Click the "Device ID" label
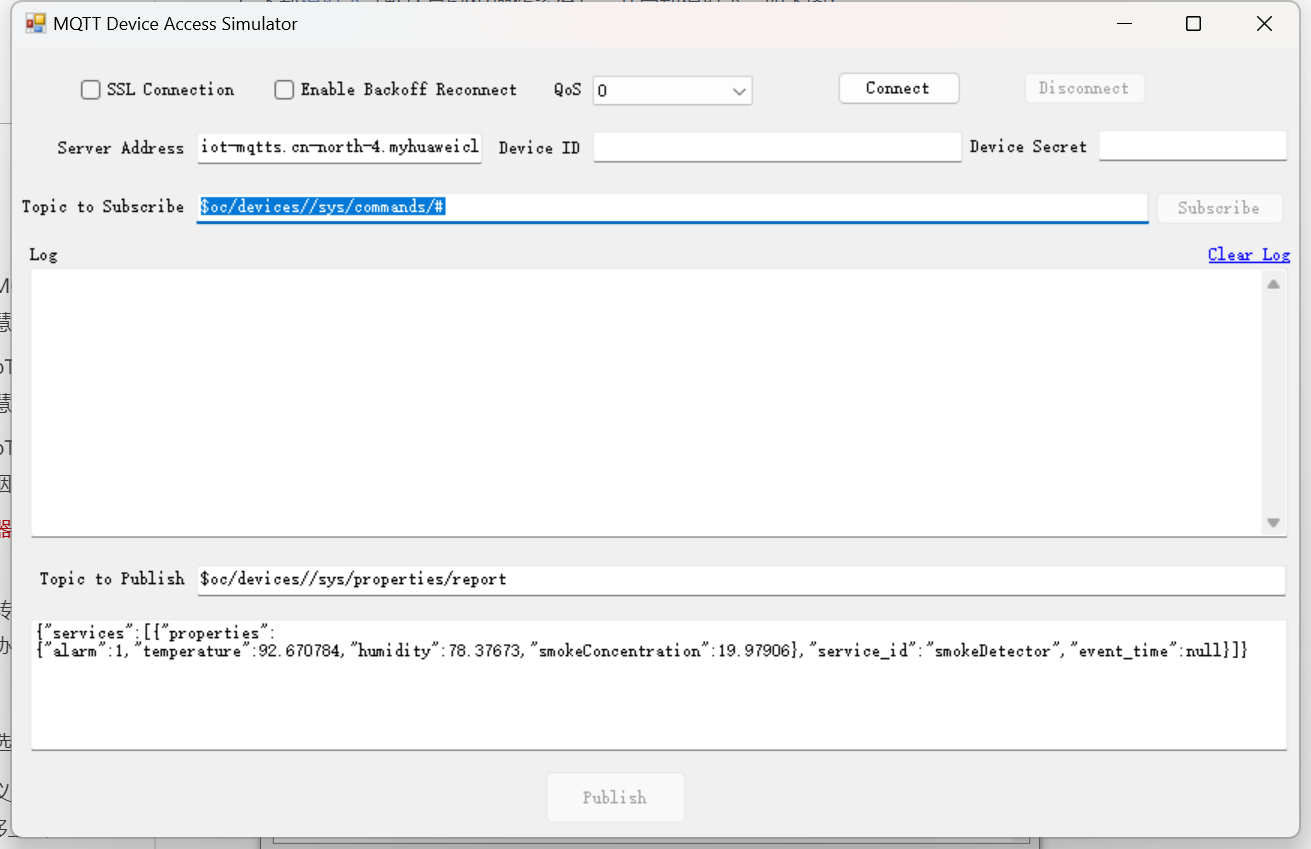Screen dimensions: 1311x849 (539, 148)
